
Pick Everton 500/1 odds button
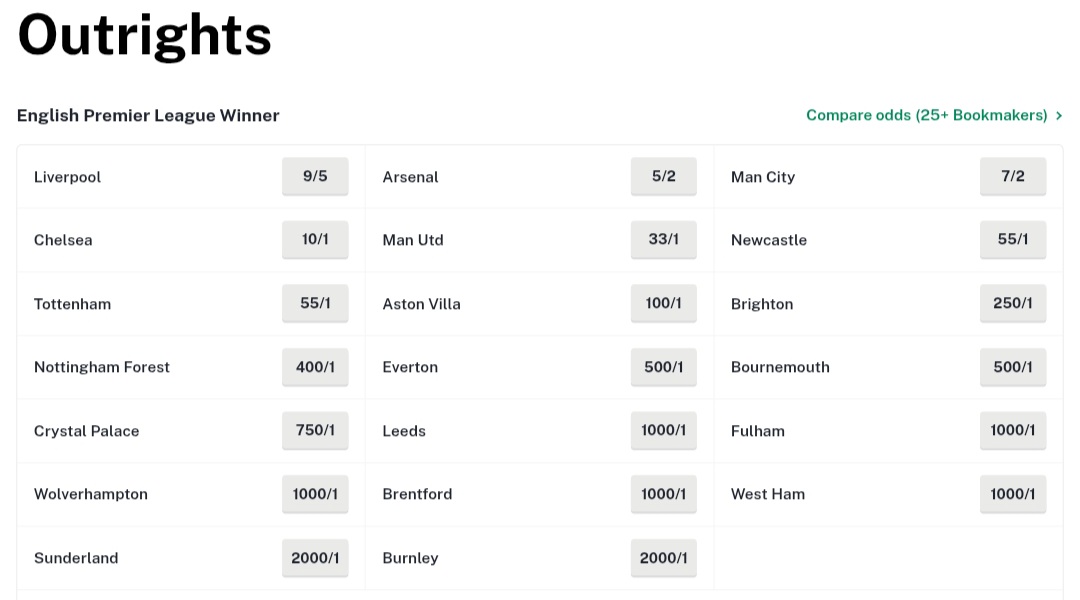coord(663,366)
